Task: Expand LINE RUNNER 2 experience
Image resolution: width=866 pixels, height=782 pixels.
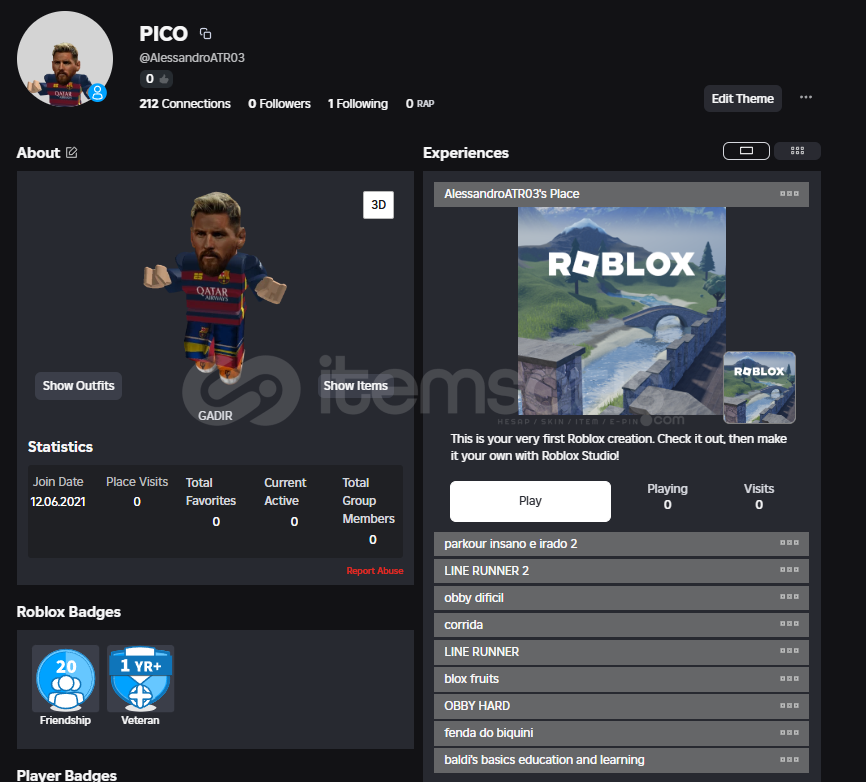Action: (621, 571)
